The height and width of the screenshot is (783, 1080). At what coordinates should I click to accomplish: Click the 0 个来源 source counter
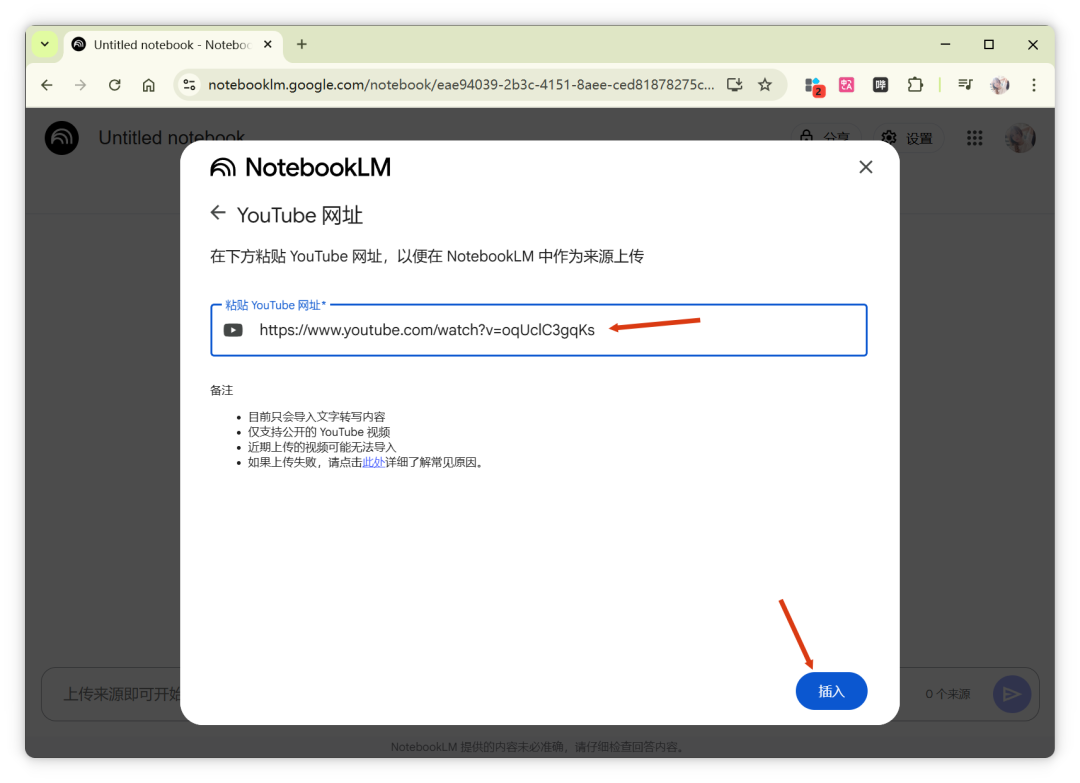point(948,694)
